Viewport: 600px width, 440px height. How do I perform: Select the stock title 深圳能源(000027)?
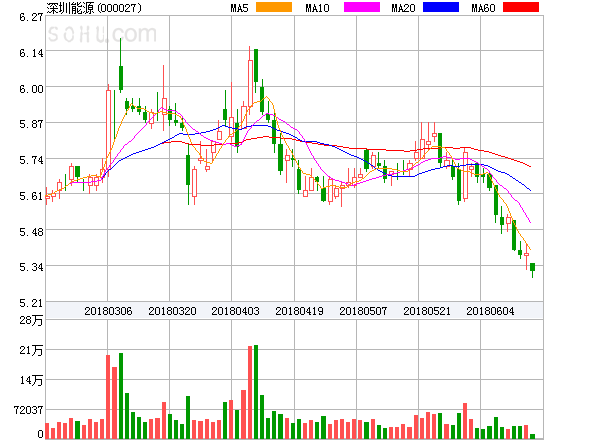coord(94,8)
